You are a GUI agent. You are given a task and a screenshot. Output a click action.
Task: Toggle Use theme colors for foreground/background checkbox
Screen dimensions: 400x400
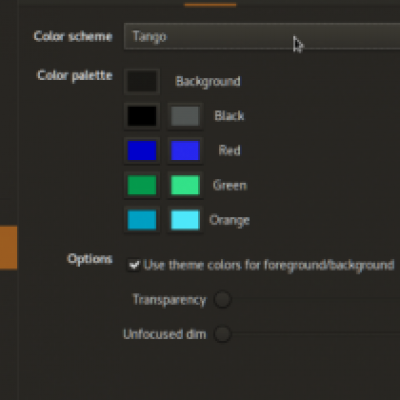[134, 265]
